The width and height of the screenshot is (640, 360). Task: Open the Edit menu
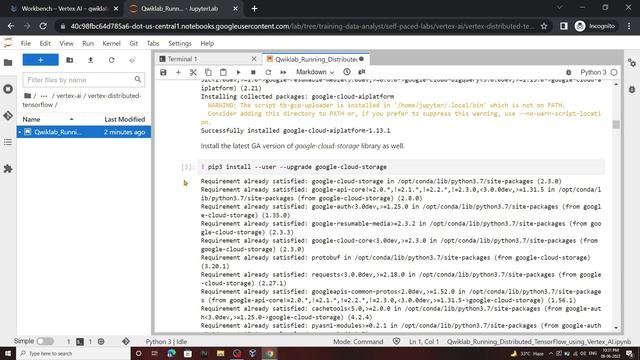(x=45, y=43)
